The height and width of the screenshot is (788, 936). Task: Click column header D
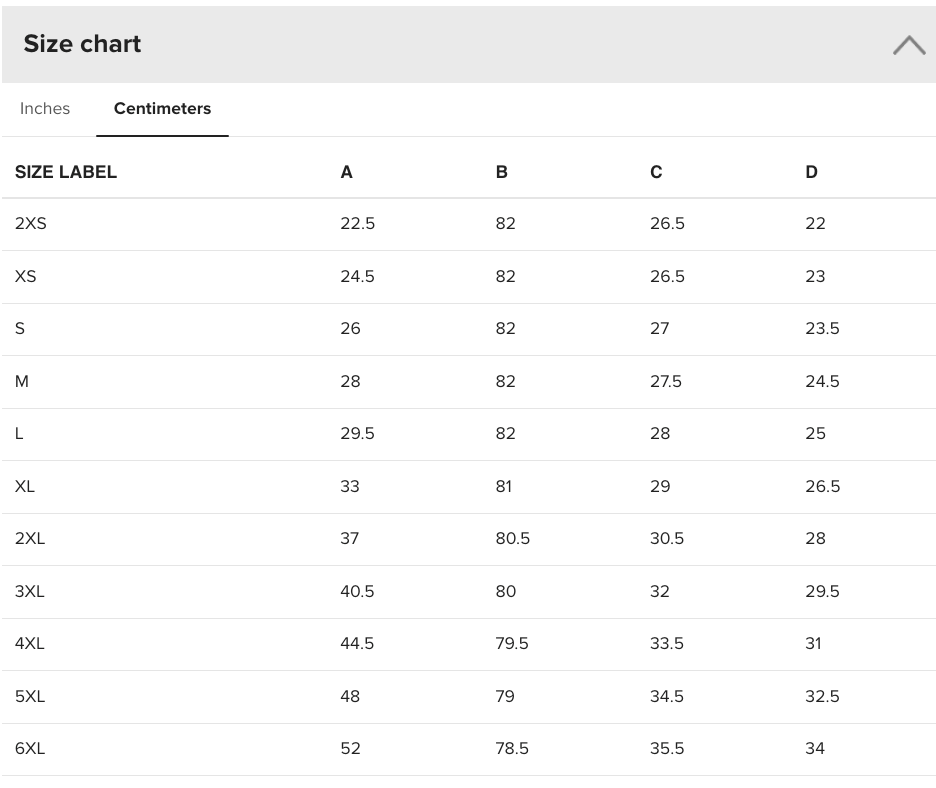(811, 172)
